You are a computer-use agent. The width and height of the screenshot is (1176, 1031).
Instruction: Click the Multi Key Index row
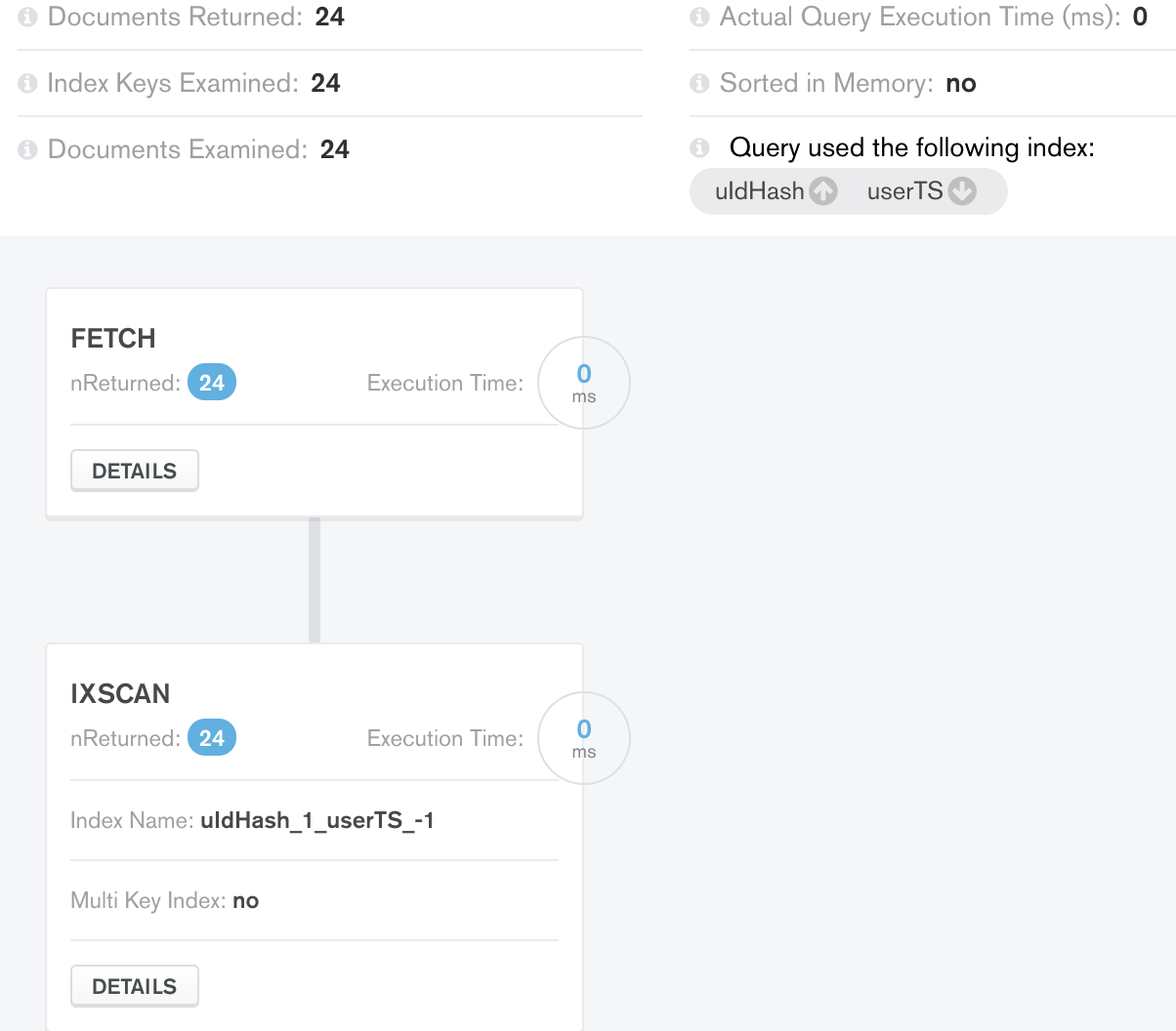[165, 900]
